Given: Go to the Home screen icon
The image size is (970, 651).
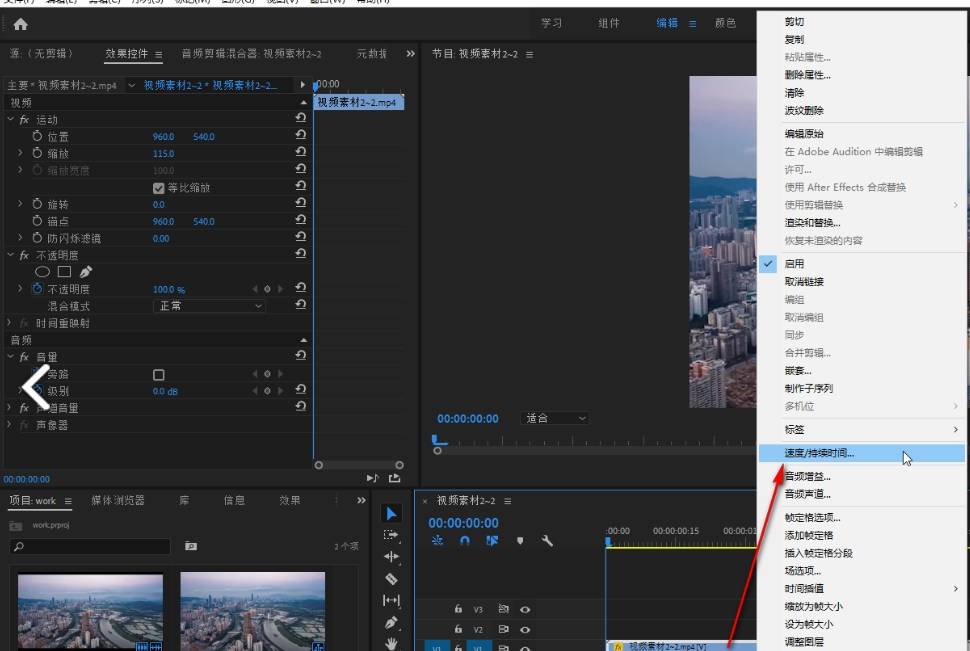Looking at the screenshot, I should point(20,24).
